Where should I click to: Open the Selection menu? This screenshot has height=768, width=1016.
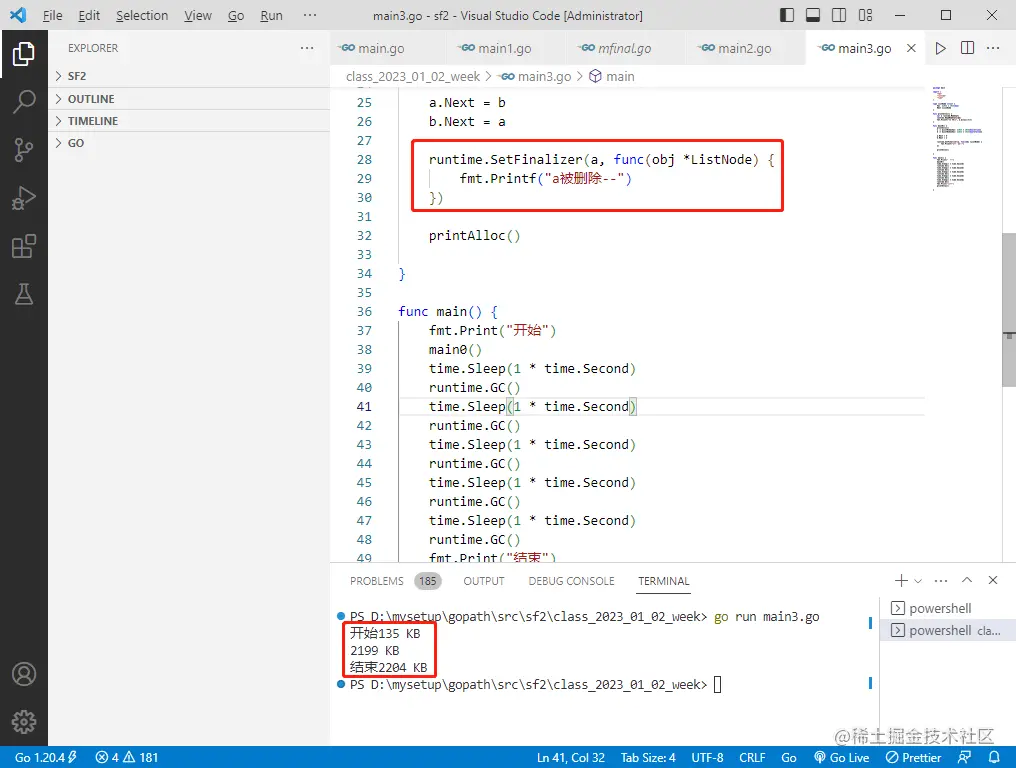[142, 16]
